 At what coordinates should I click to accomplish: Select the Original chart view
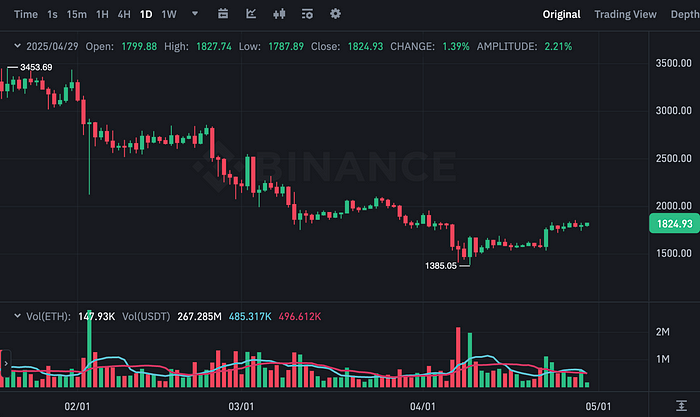pos(562,14)
